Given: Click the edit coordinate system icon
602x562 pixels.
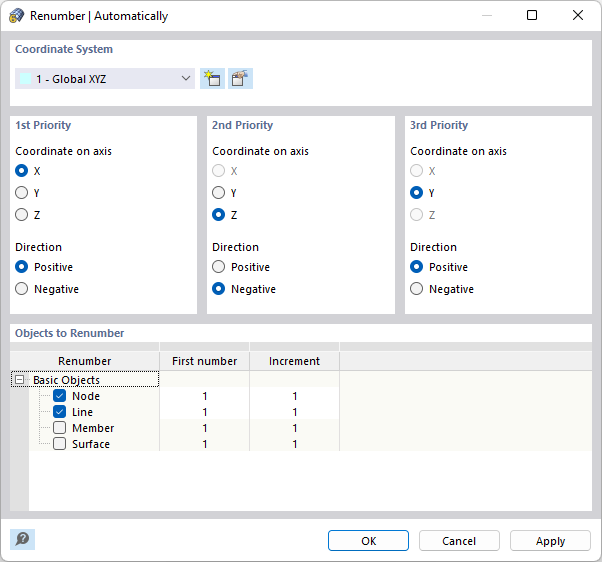Looking at the screenshot, I should [240, 79].
